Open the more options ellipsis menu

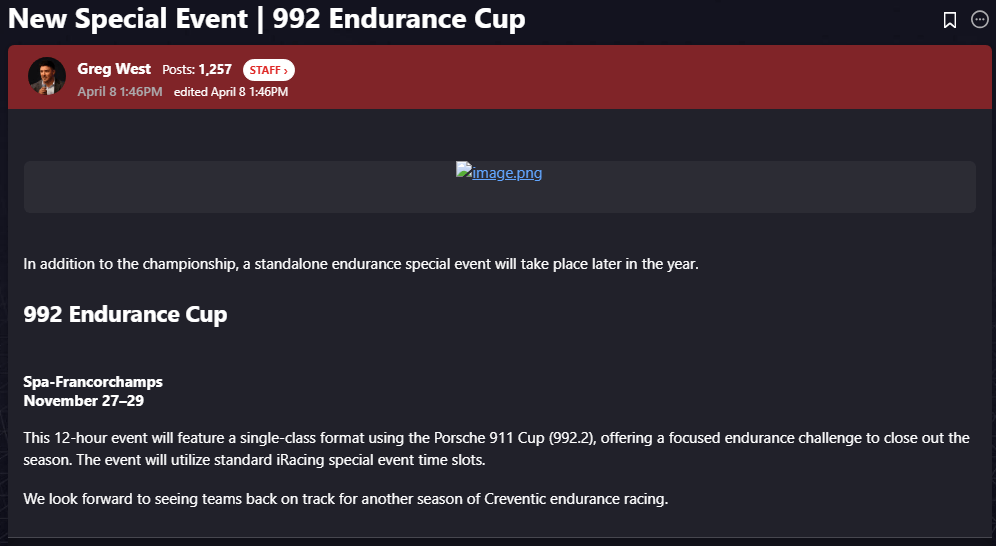tap(980, 20)
